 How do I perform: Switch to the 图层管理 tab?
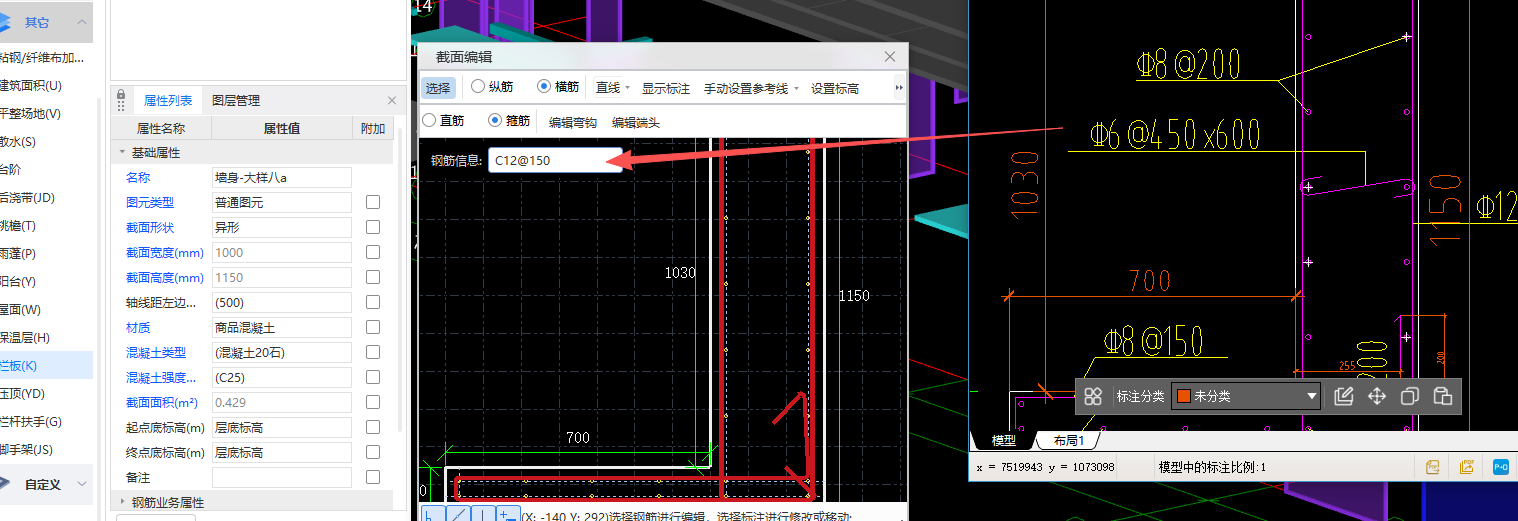point(236,100)
